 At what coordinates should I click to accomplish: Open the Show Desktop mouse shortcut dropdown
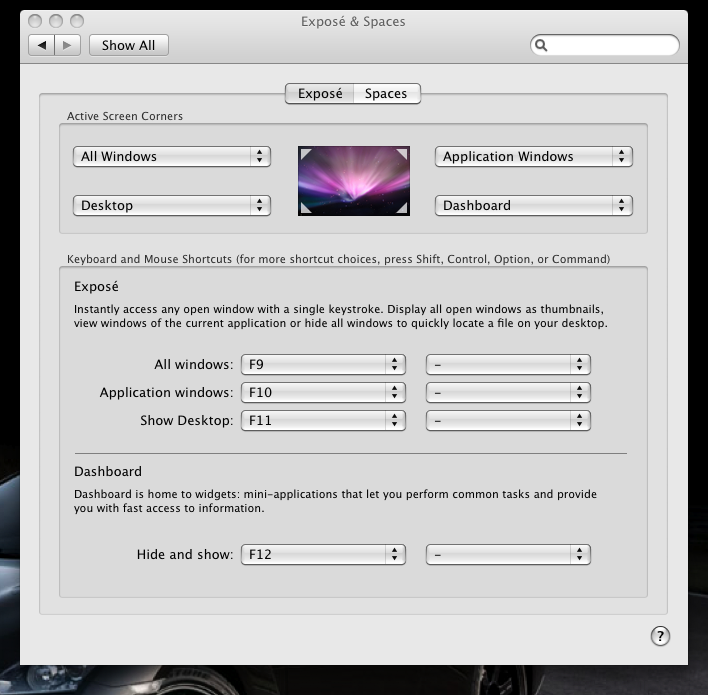click(x=508, y=420)
